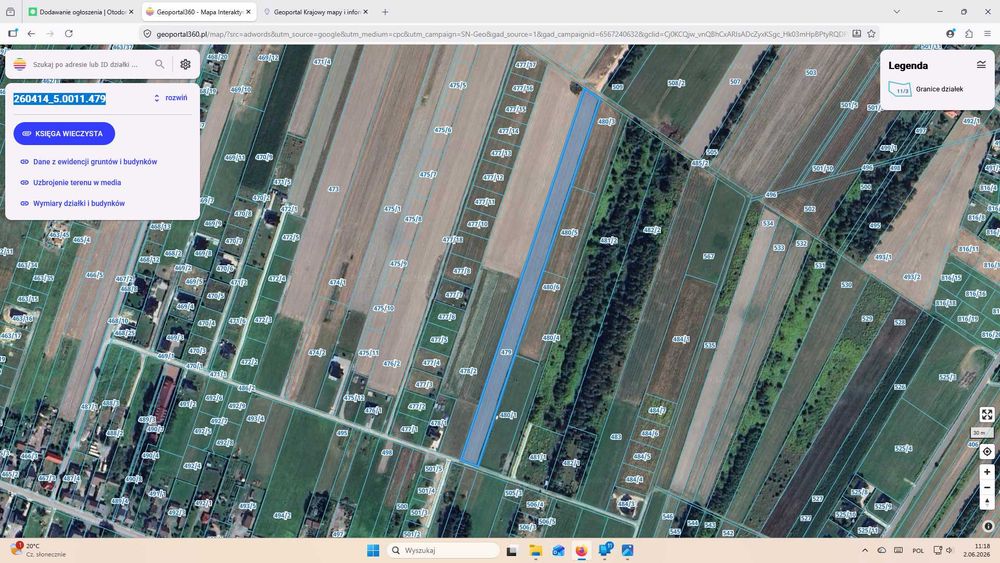Click parcel label 475/5 on map
Screen dimensions: 1000x563
457,85
